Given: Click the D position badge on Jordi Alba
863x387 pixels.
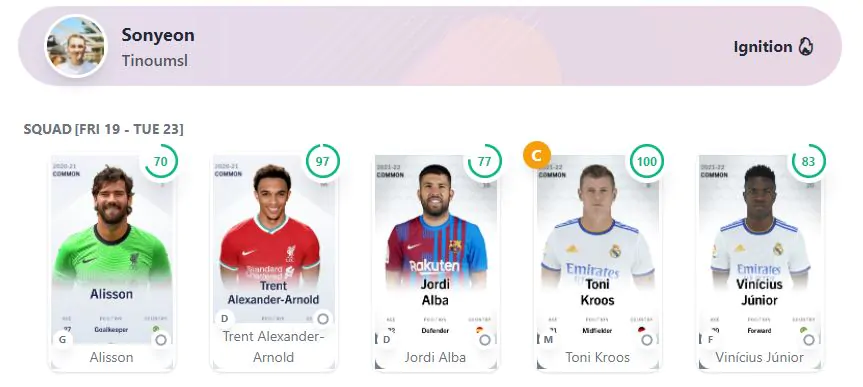Looking at the screenshot, I should (386, 340).
